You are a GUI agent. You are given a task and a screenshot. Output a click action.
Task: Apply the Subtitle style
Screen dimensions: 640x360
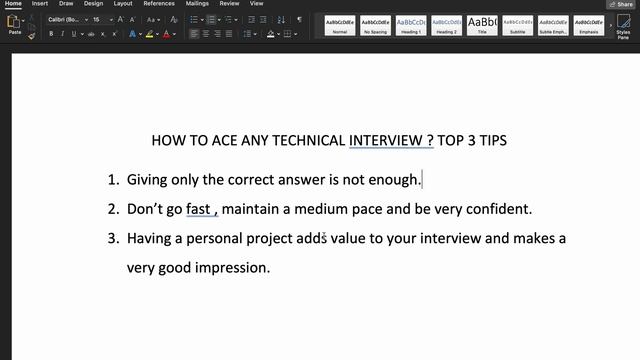tap(518, 25)
